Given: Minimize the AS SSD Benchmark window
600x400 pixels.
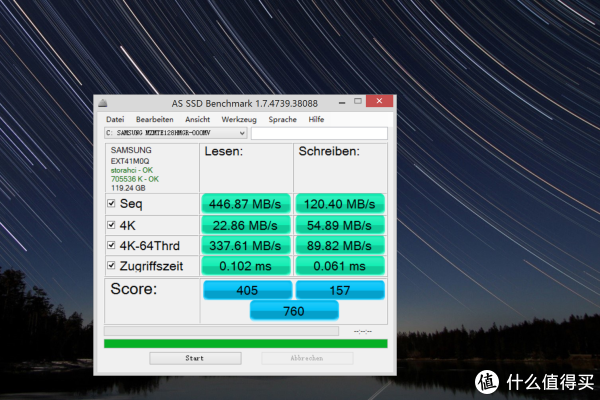Looking at the screenshot, I should tap(342, 102).
